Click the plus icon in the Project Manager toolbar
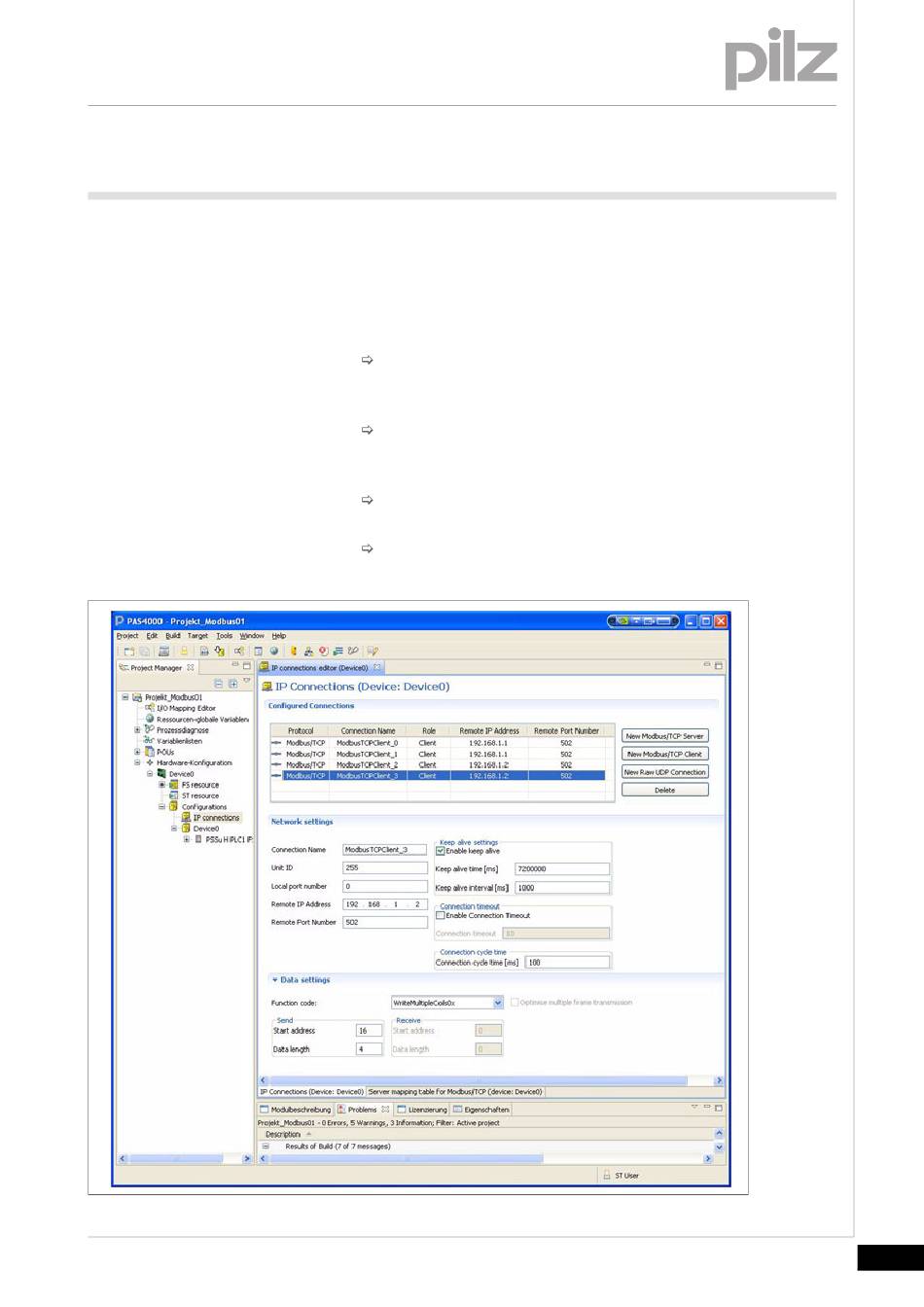Screen dimensions: 924x1307 click(x=233, y=683)
